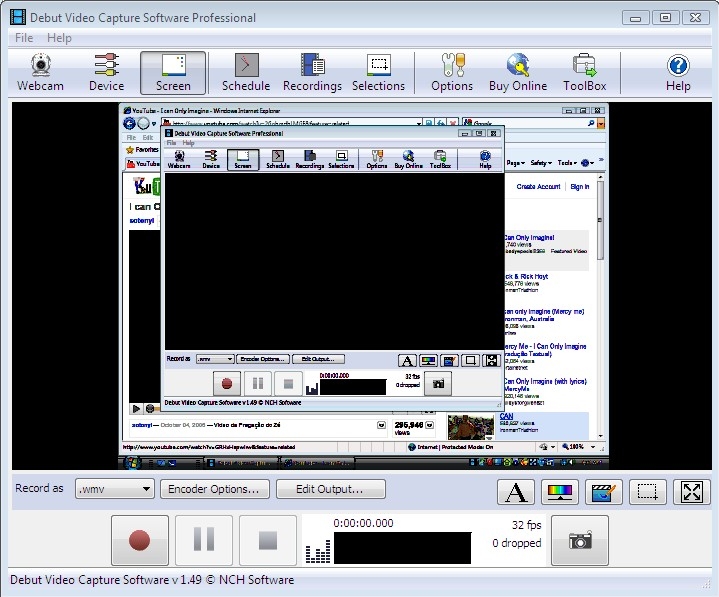Click the Buy Online toolbar icon
Screen dimensions: 719x597
pos(517,73)
